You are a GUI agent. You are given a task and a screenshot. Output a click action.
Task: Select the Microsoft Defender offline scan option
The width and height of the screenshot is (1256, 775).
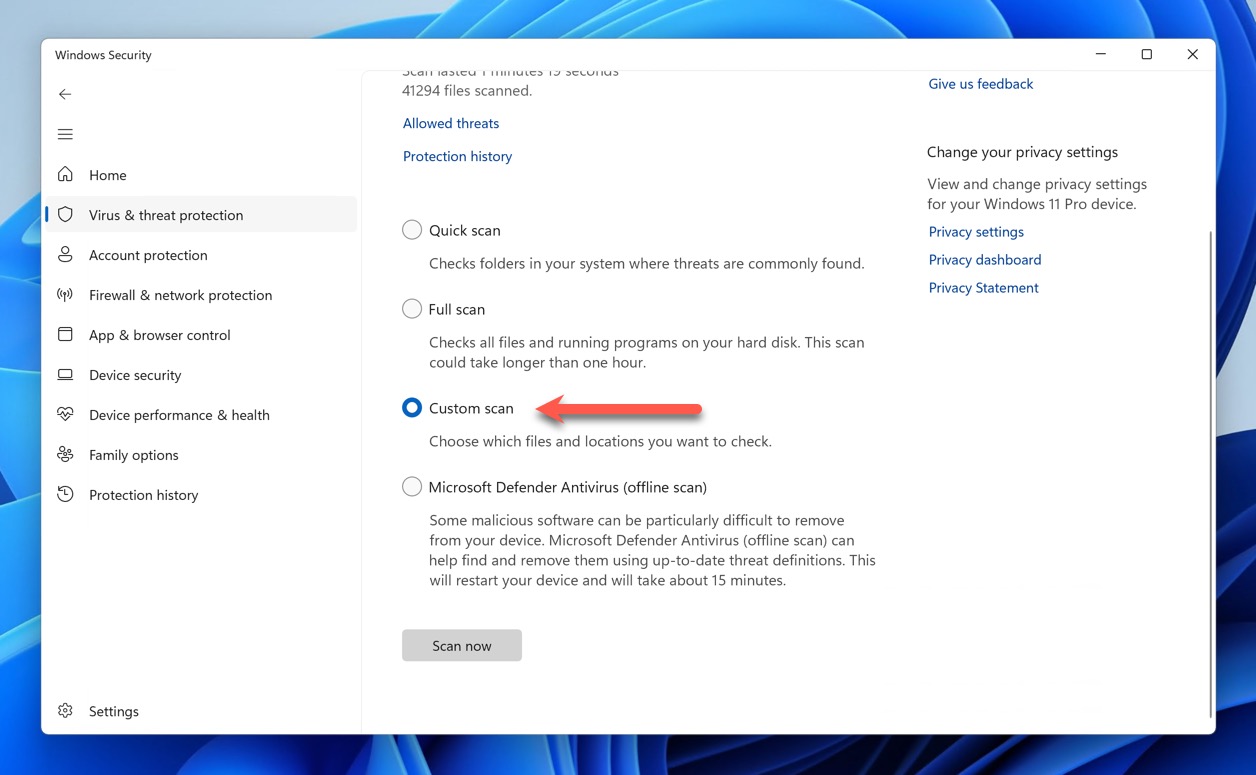tap(412, 487)
